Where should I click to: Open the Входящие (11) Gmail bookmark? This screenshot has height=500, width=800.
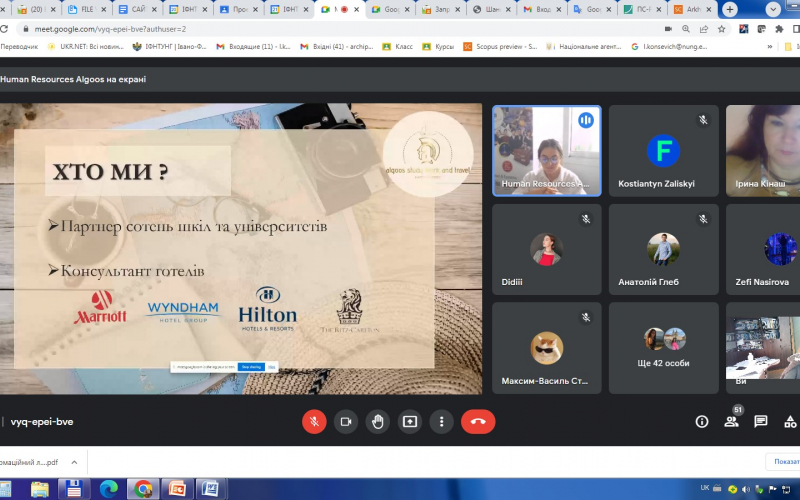tap(254, 46)
